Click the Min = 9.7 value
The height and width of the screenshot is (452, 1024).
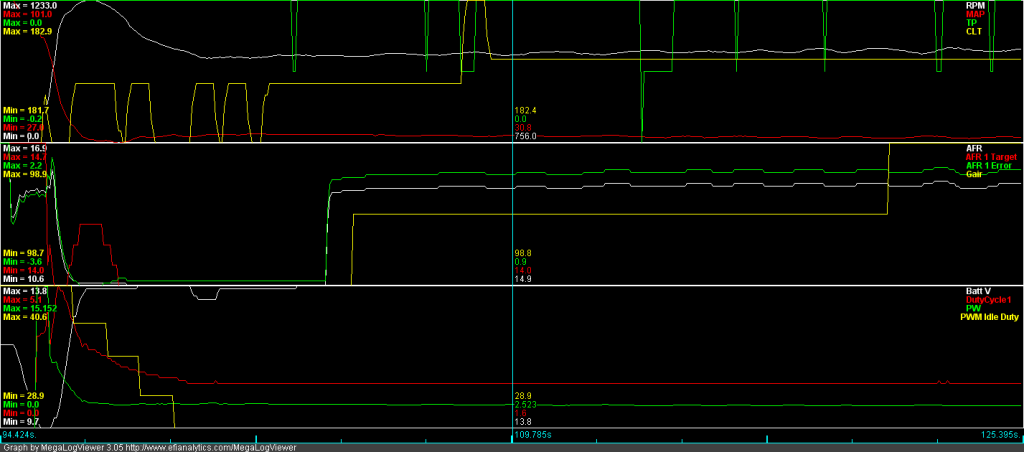tap(20, 422)
